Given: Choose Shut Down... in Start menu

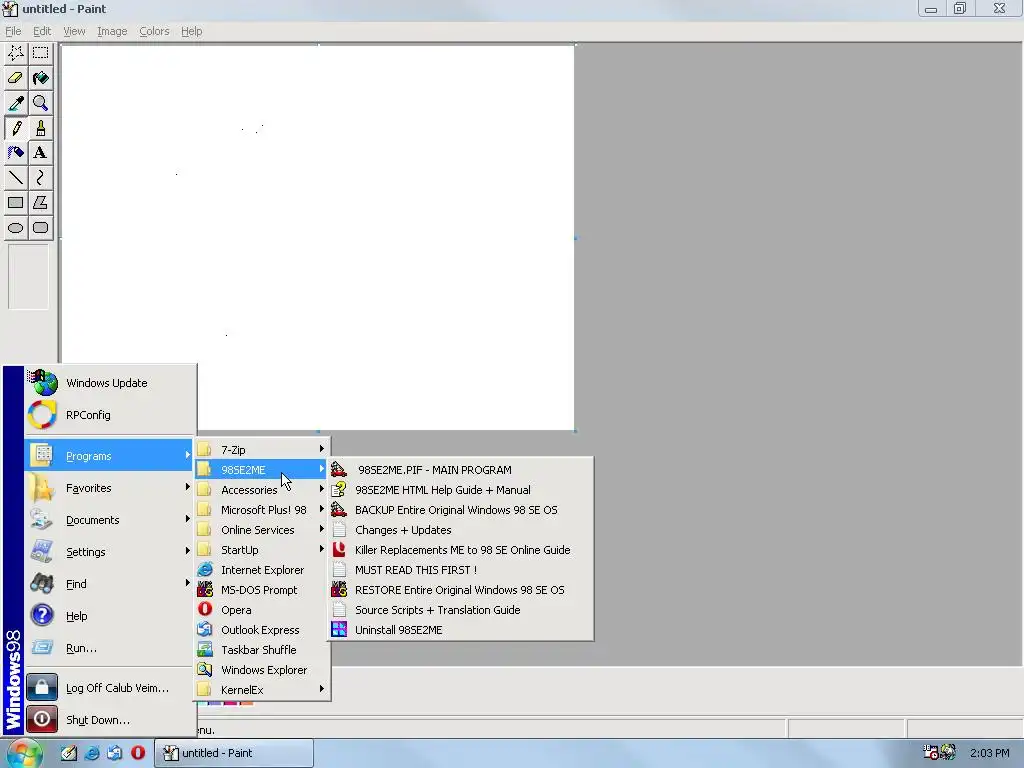Looking at the screenshot, I should [110, 720].
